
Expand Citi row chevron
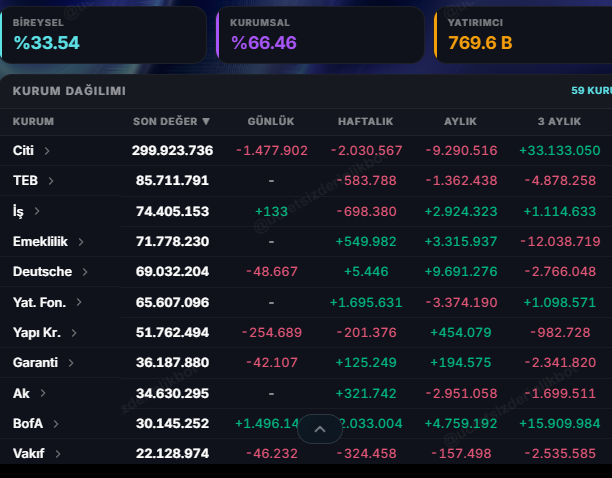pyautogui.click(x=47, y=151)
